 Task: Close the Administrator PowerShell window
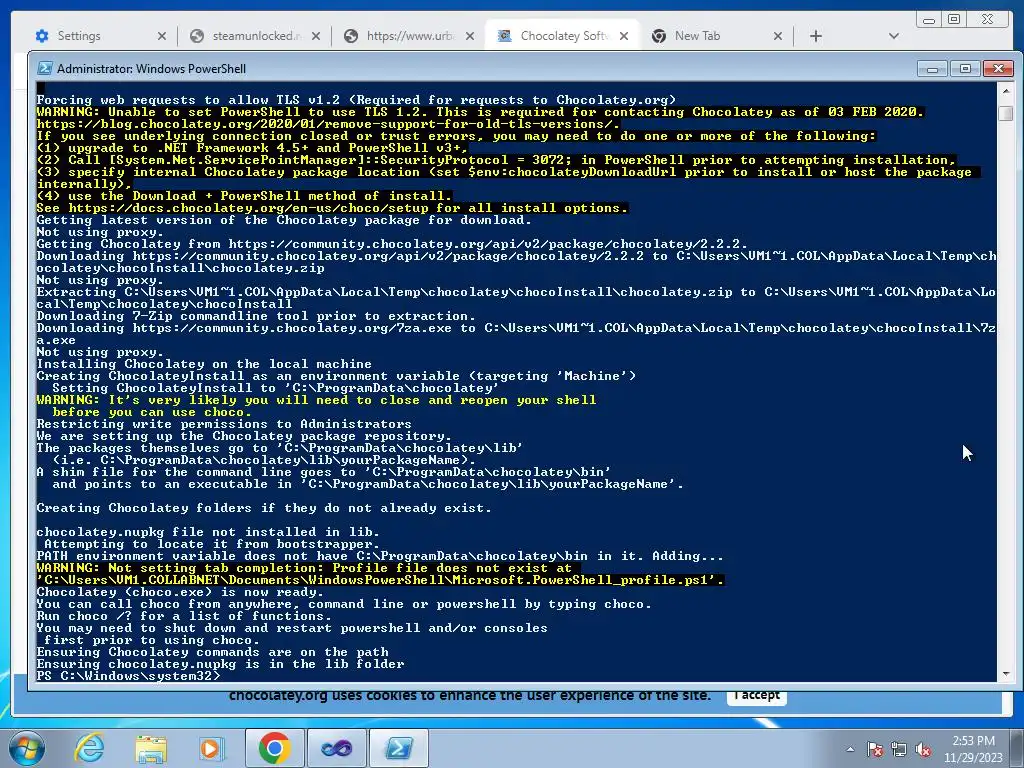point(999,69)
